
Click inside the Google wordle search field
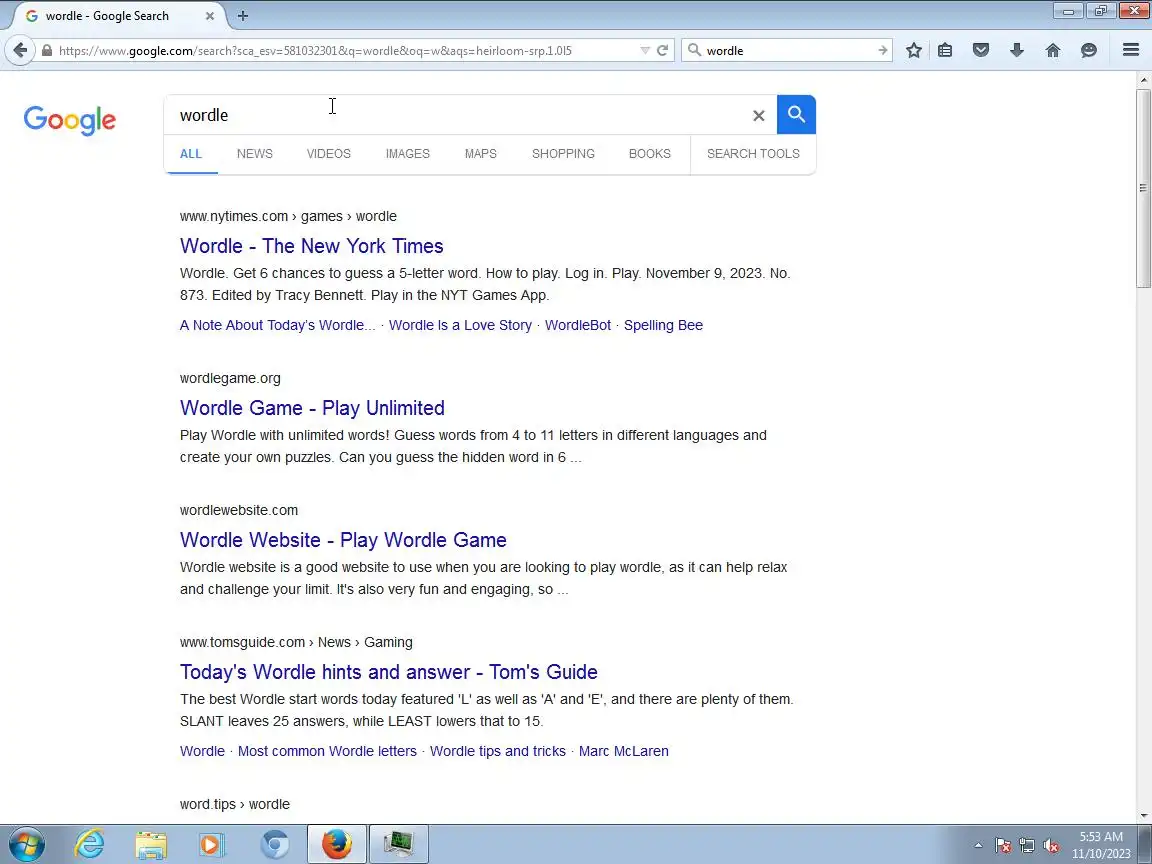(x=463, y=115)
